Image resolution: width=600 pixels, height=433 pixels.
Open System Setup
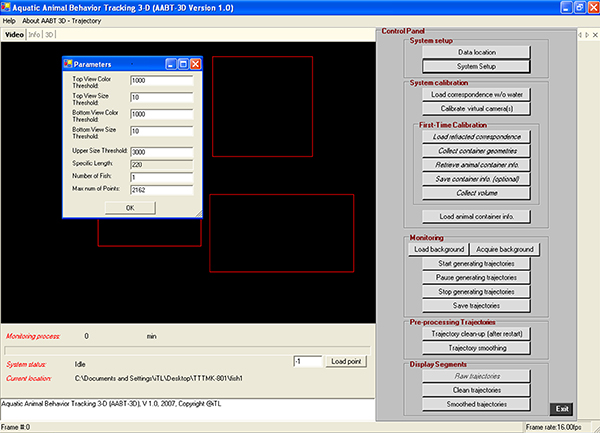pos(476,67)
